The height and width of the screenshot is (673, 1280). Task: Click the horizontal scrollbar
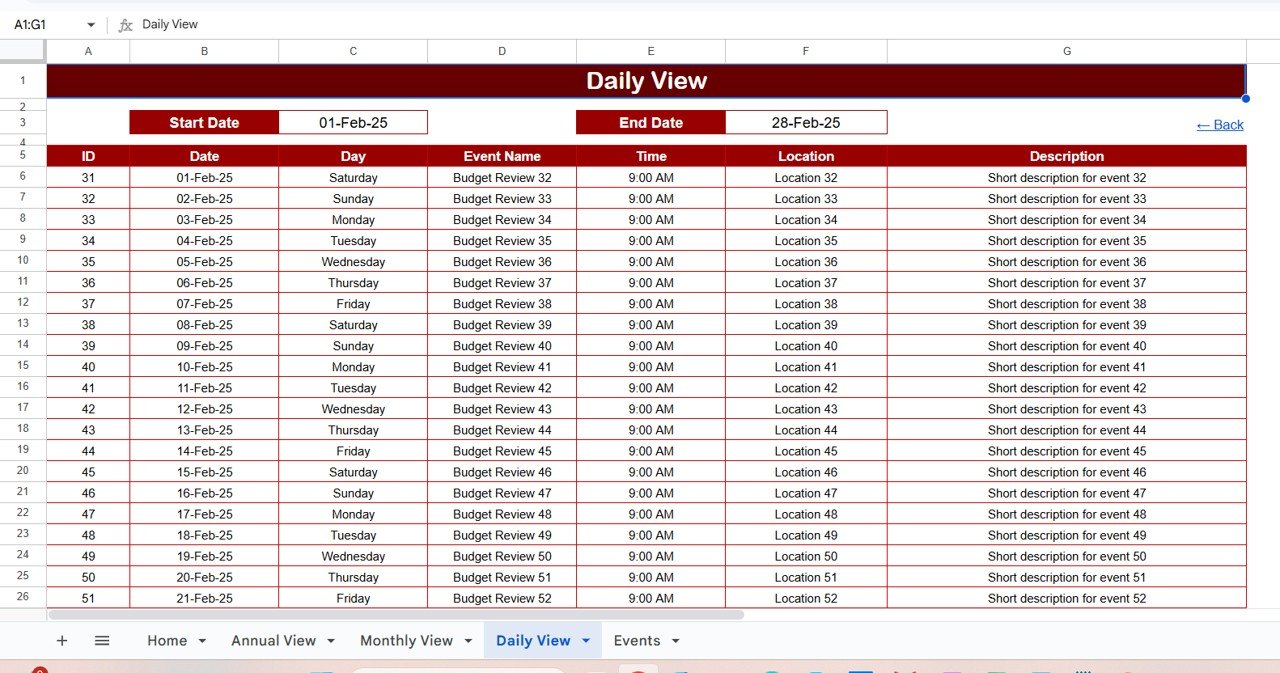click(x=395, y=615)
